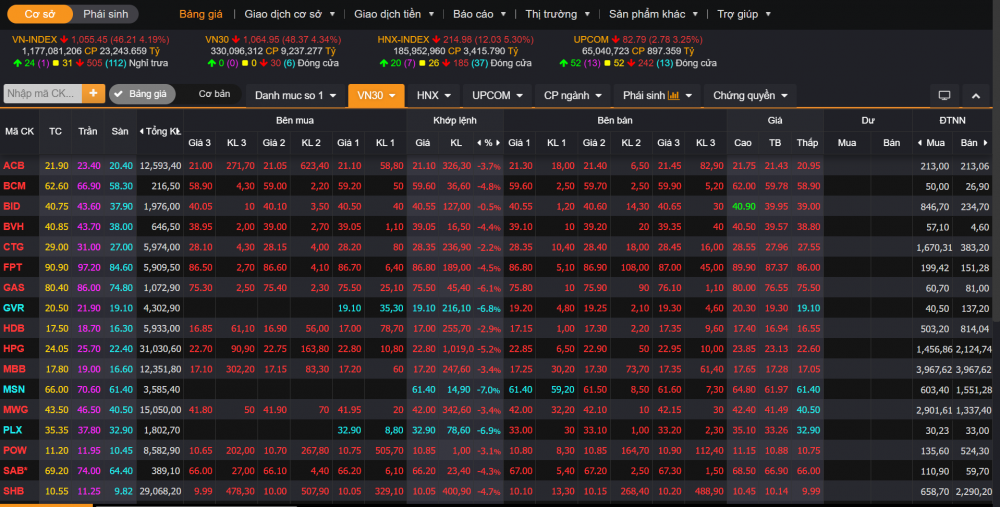
Task: Click the orange plus button beside search box
Action: [x=94, y=94]
